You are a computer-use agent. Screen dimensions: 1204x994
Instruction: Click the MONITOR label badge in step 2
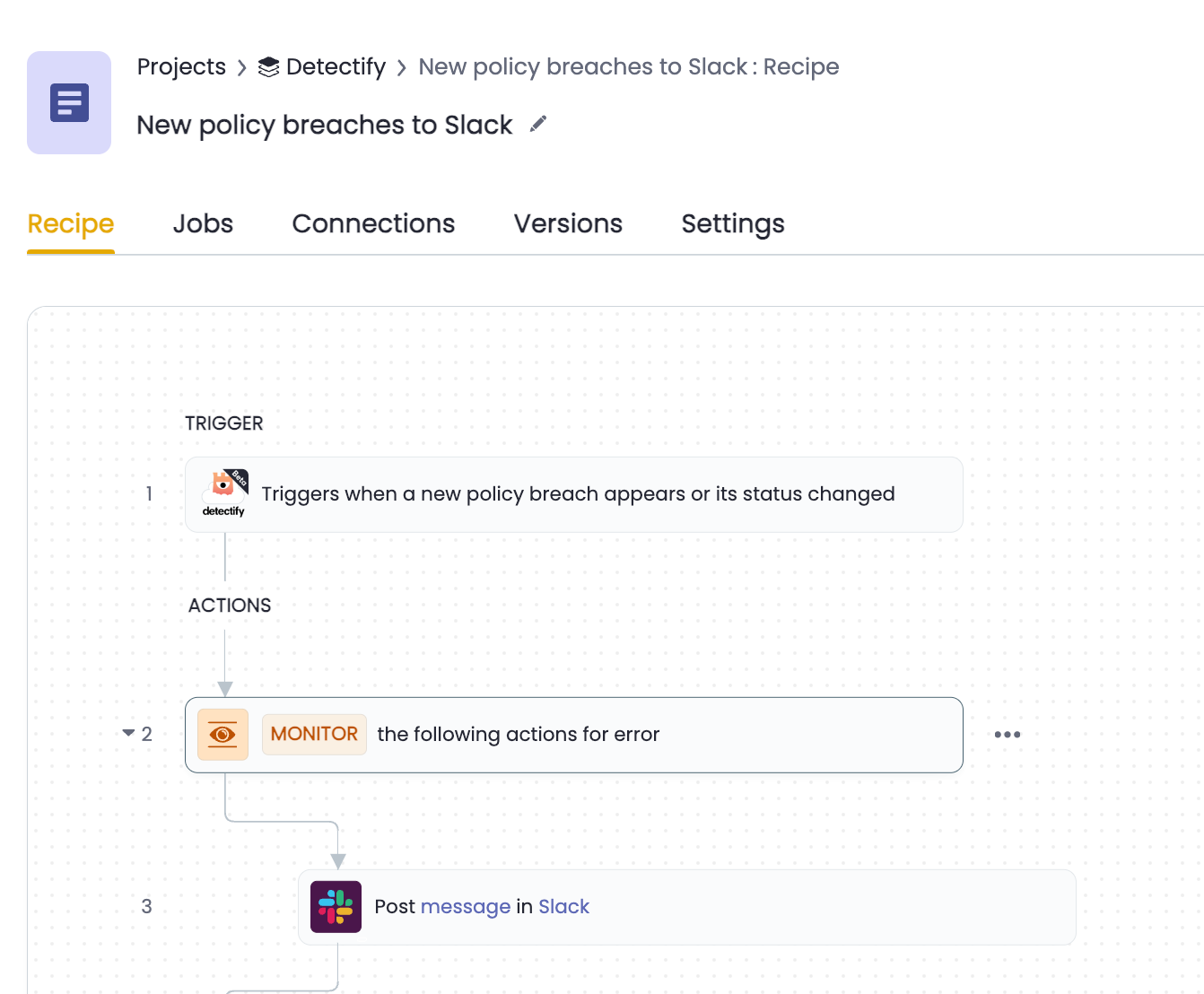[x=314, y=734]
